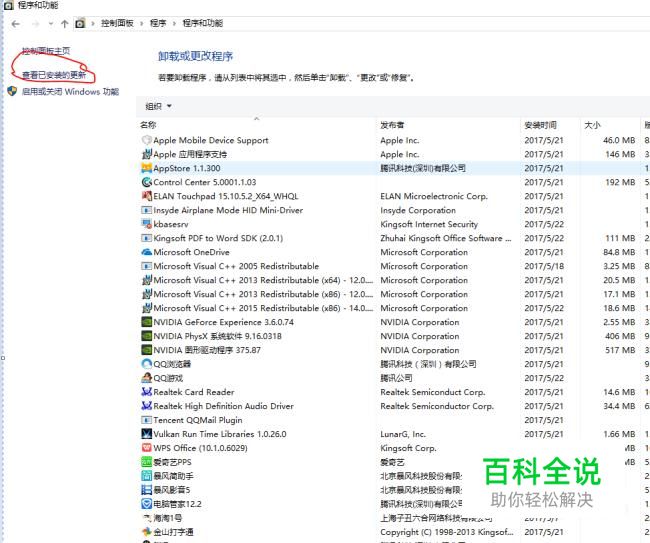
Task: Click the Tencent QQMail Plugin icon
Action: [x=146, y=420]
